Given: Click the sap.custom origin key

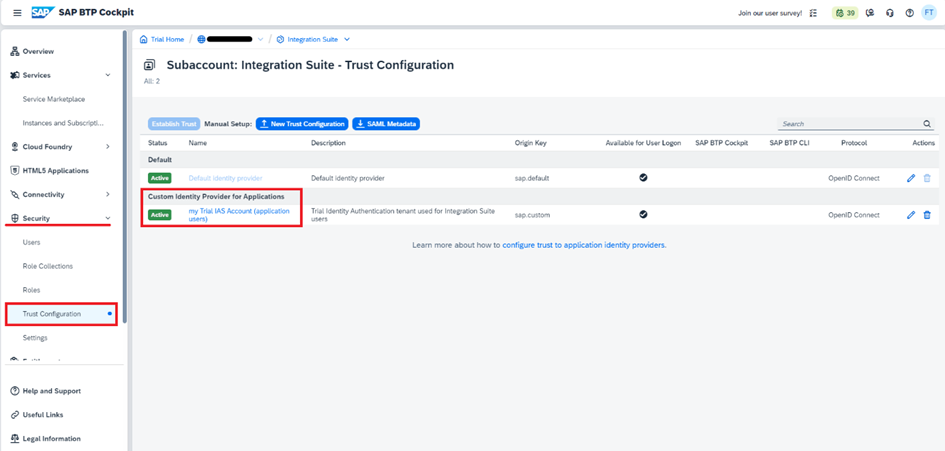Looking at the screenshot, I should tap(532, 215).
